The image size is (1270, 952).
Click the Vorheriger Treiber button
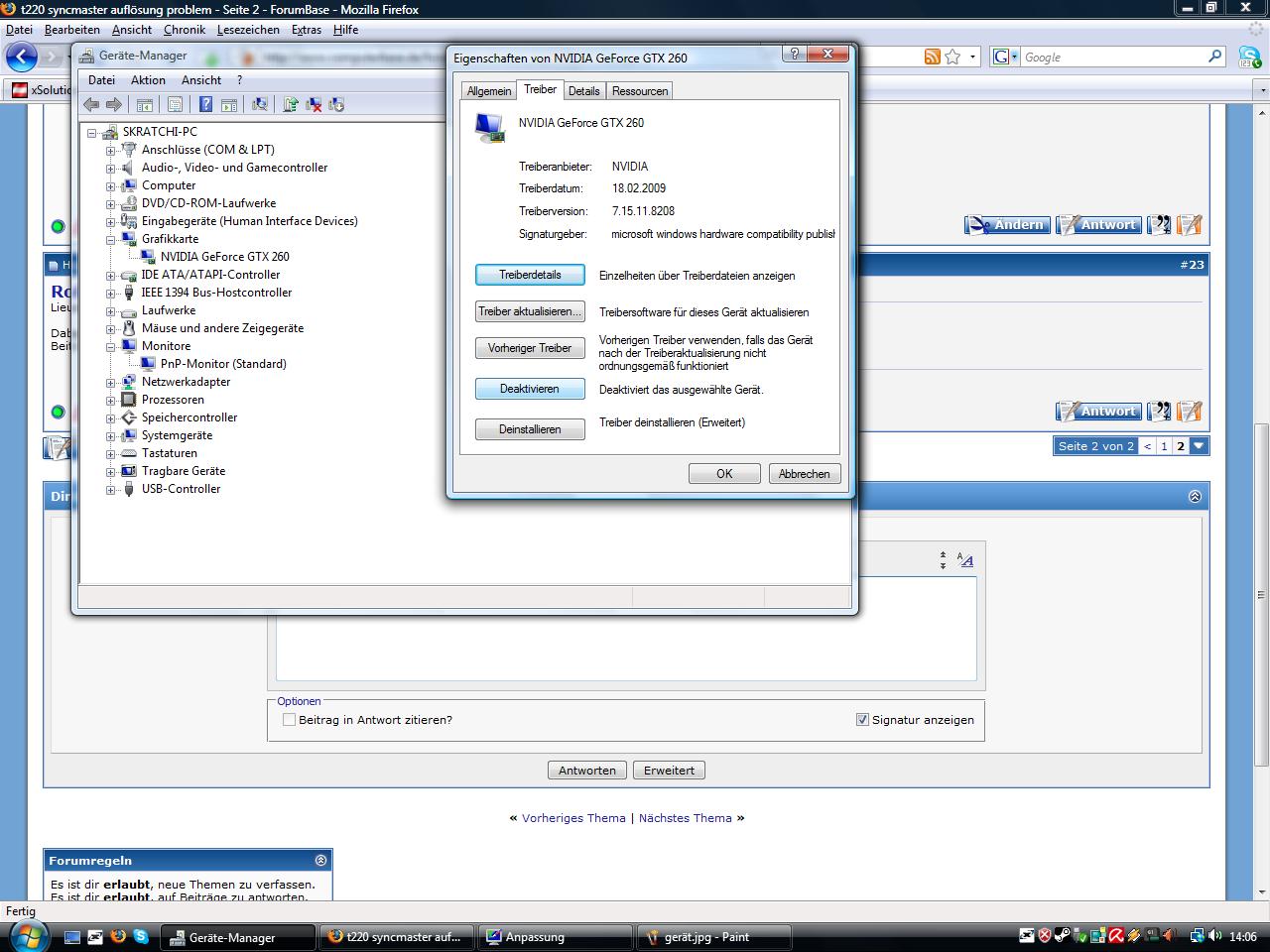click(x=530, y=348)
